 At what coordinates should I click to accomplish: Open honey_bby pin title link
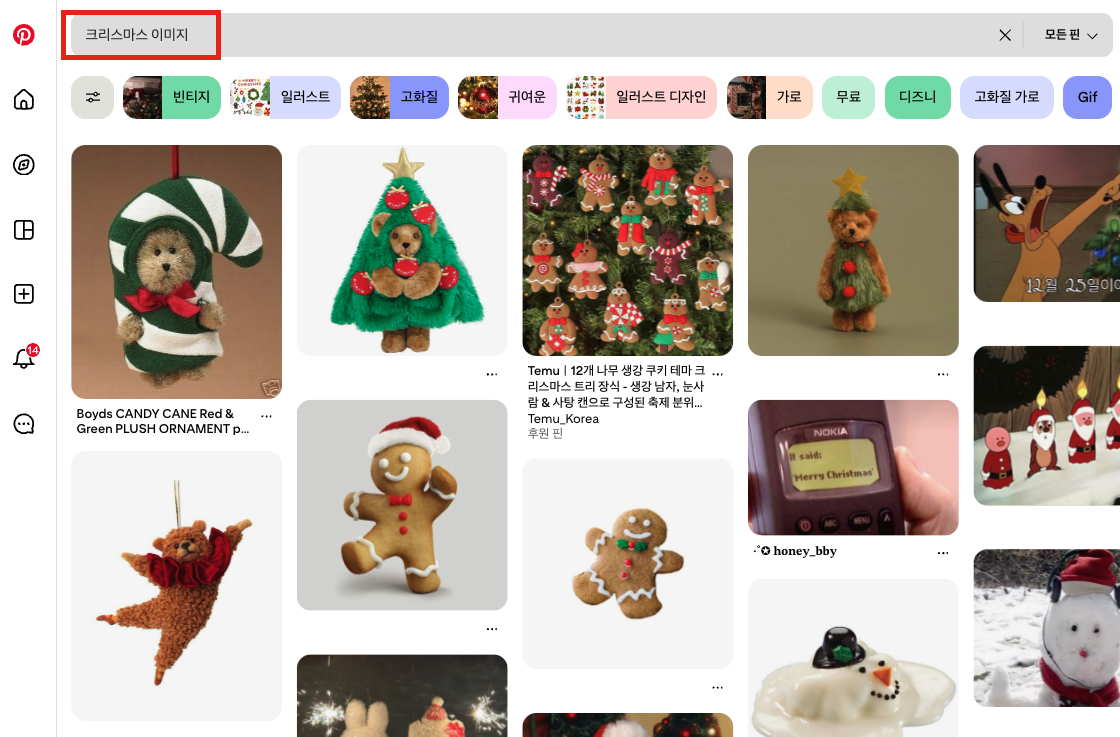pos(795,551)
